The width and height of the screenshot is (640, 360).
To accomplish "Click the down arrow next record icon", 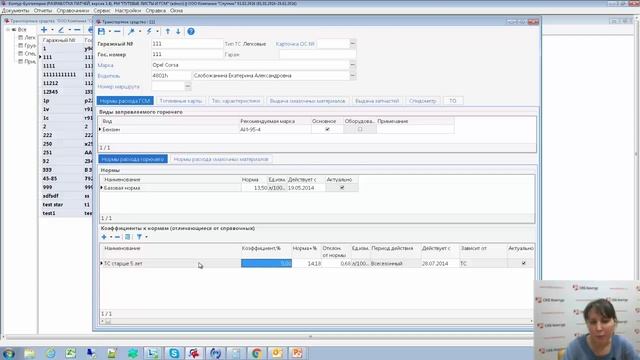I will 178,31.
